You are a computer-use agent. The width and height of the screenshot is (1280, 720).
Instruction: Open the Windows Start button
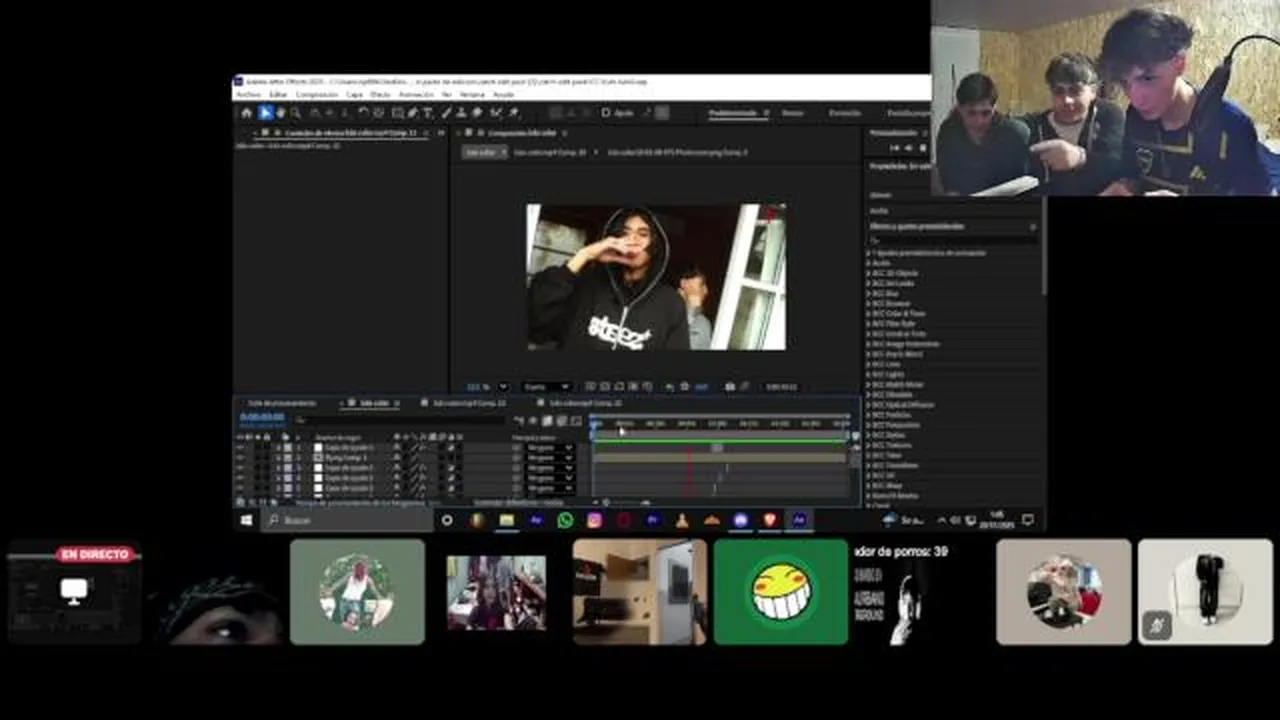[246, 520]
